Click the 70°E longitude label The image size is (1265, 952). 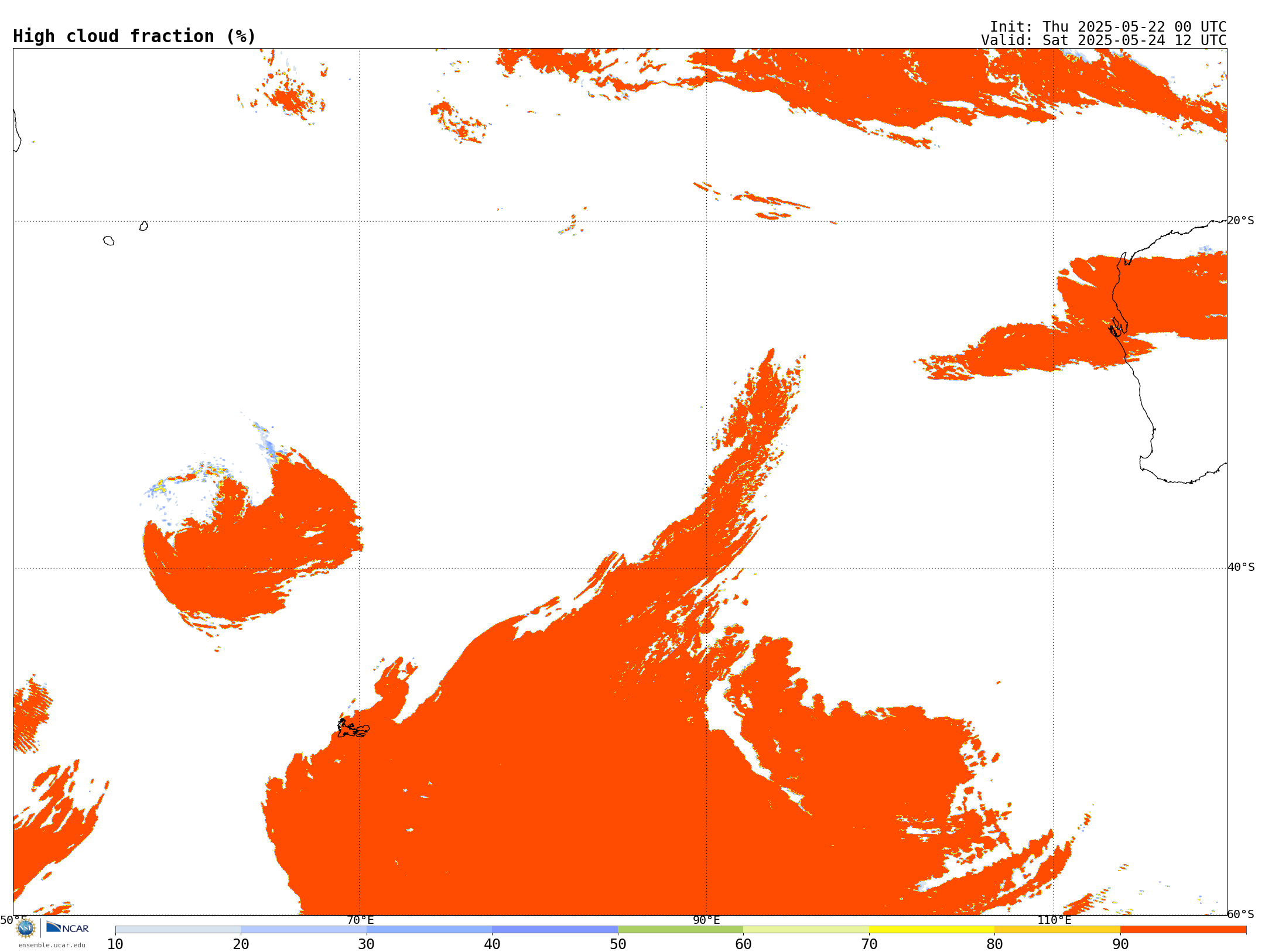coord(360,920)
